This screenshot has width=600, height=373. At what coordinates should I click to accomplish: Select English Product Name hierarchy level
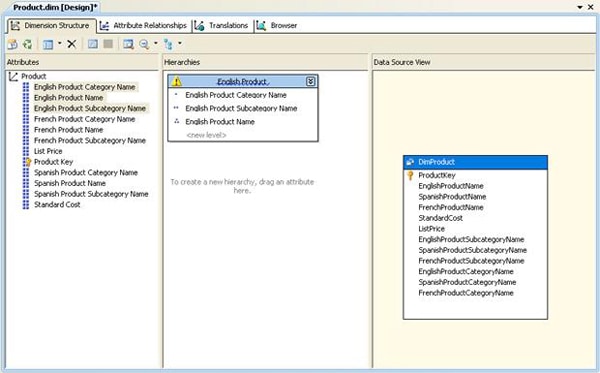tap(220, 122)
